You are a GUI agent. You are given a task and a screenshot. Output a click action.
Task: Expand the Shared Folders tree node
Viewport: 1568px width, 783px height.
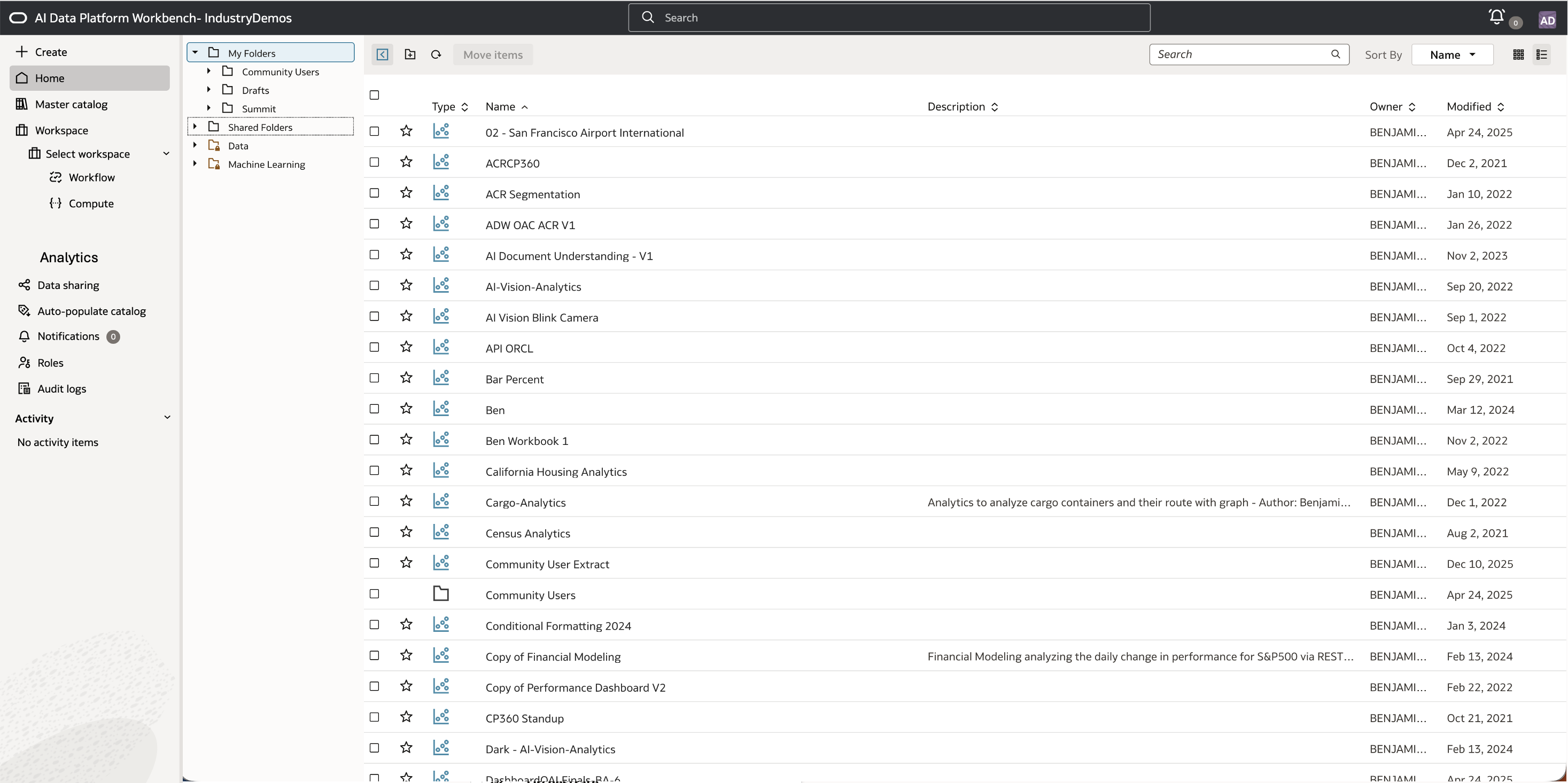[x=195, y=127]
